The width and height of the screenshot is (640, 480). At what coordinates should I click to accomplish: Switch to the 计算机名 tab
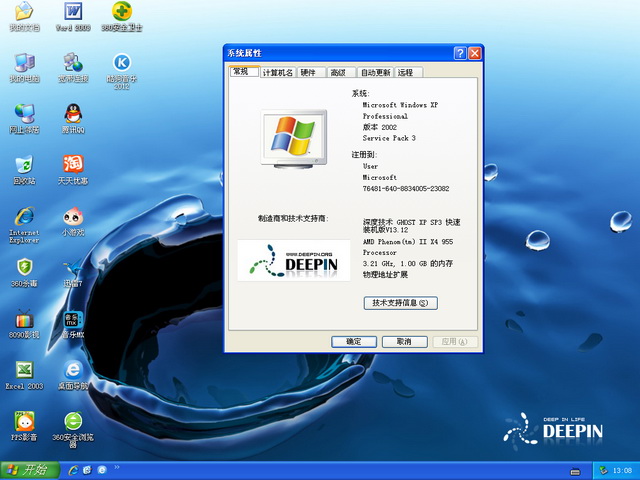278,72
